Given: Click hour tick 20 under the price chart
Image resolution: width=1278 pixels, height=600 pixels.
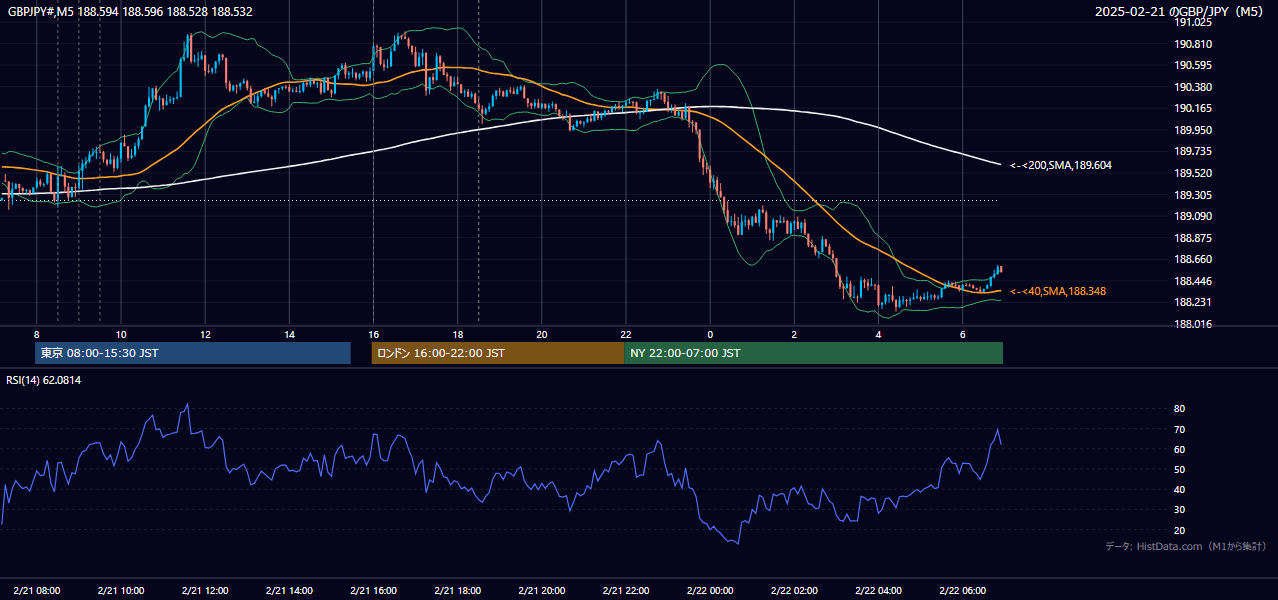Looking at the screenshot, I should [542, 334].
